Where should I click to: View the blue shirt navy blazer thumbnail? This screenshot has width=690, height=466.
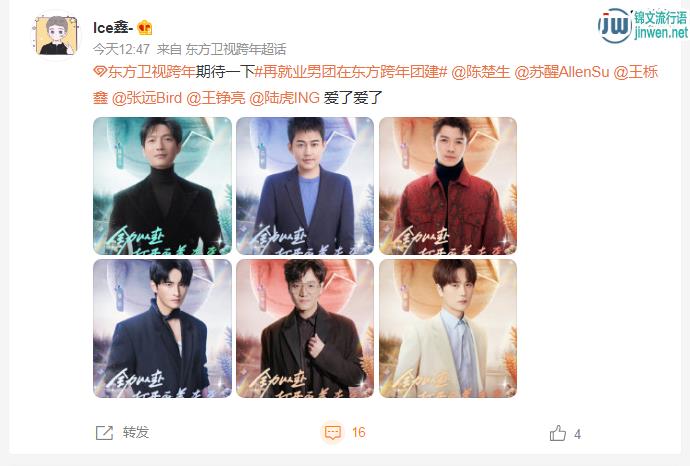(x=305, y=186)
